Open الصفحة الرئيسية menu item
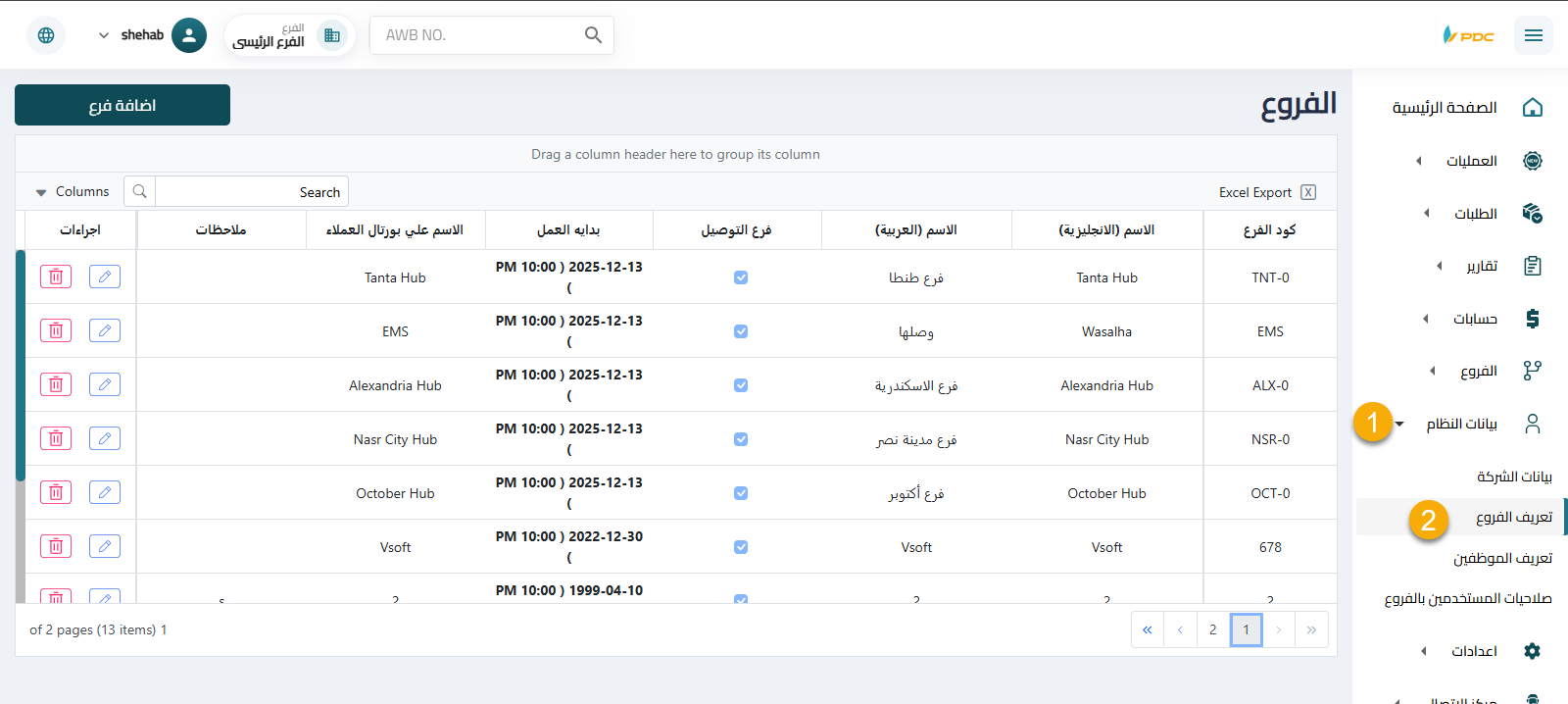 [x=1445, y=108]
